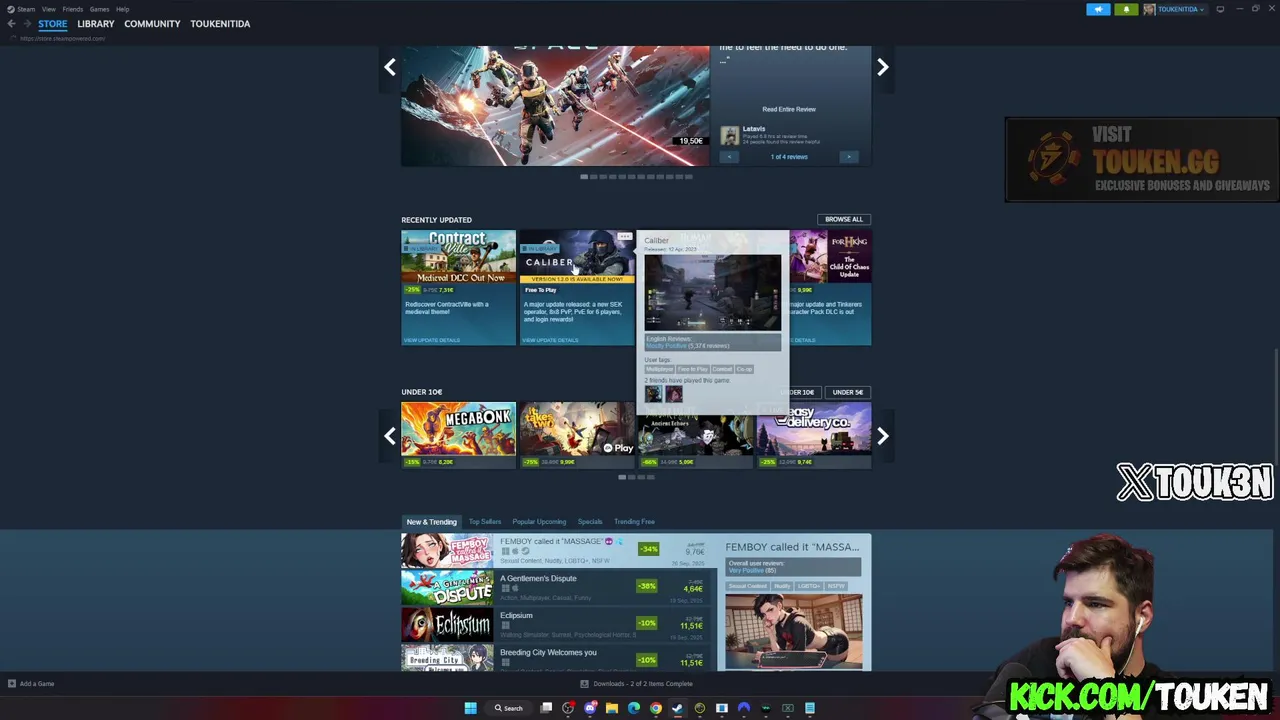Select the Popular Upcoming tab
Image resolution: width=1280 pixels, height=720 pixels.
point(539,522)
